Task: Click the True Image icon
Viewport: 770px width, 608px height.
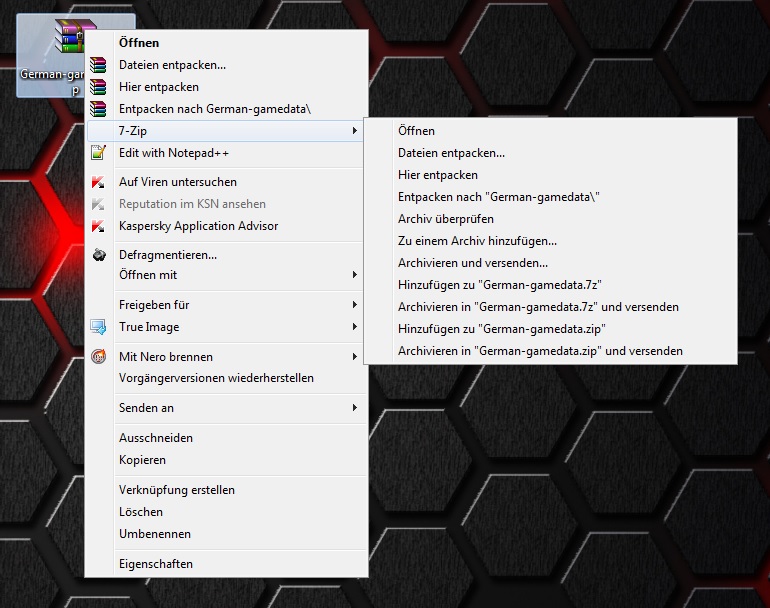Action: 98,327
